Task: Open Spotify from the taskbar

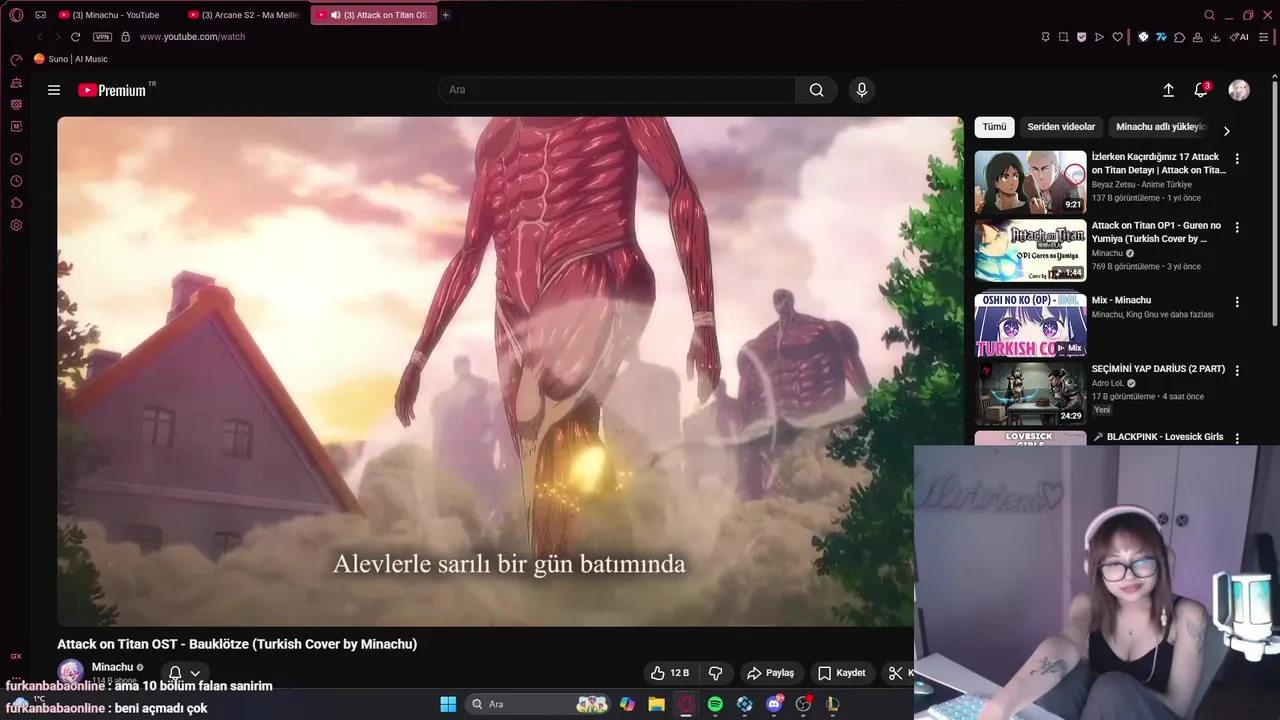Action: [x=715, y=704]
